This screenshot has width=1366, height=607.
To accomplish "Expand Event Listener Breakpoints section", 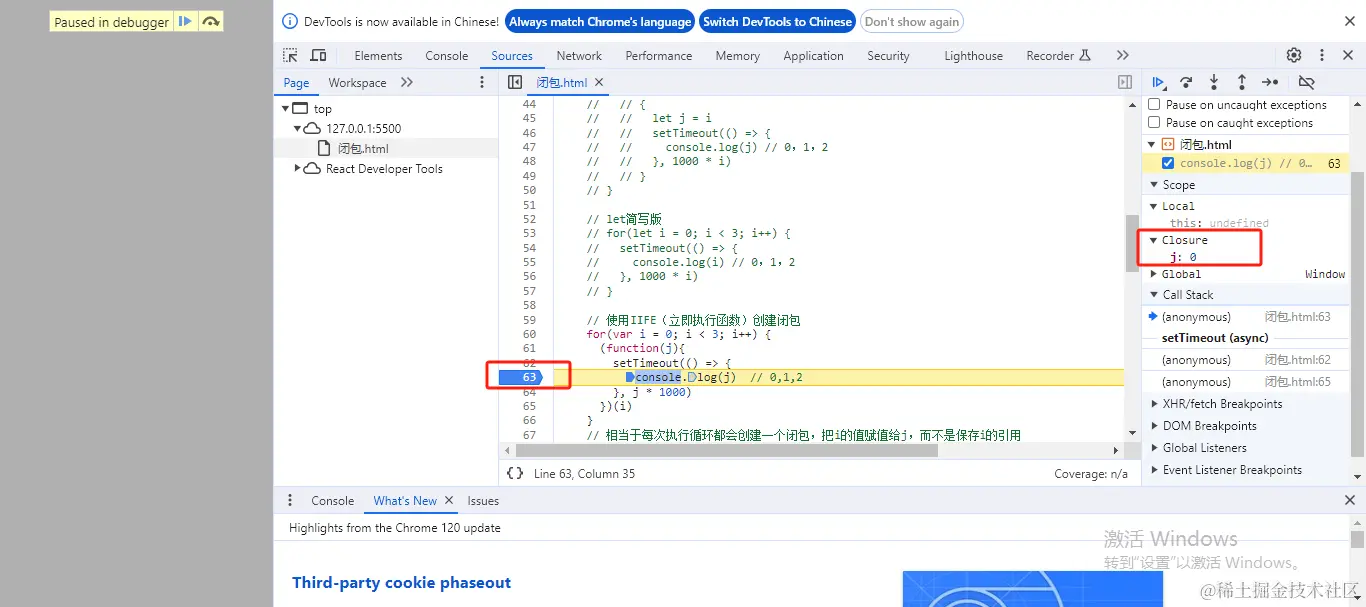I will (1154, 470).
